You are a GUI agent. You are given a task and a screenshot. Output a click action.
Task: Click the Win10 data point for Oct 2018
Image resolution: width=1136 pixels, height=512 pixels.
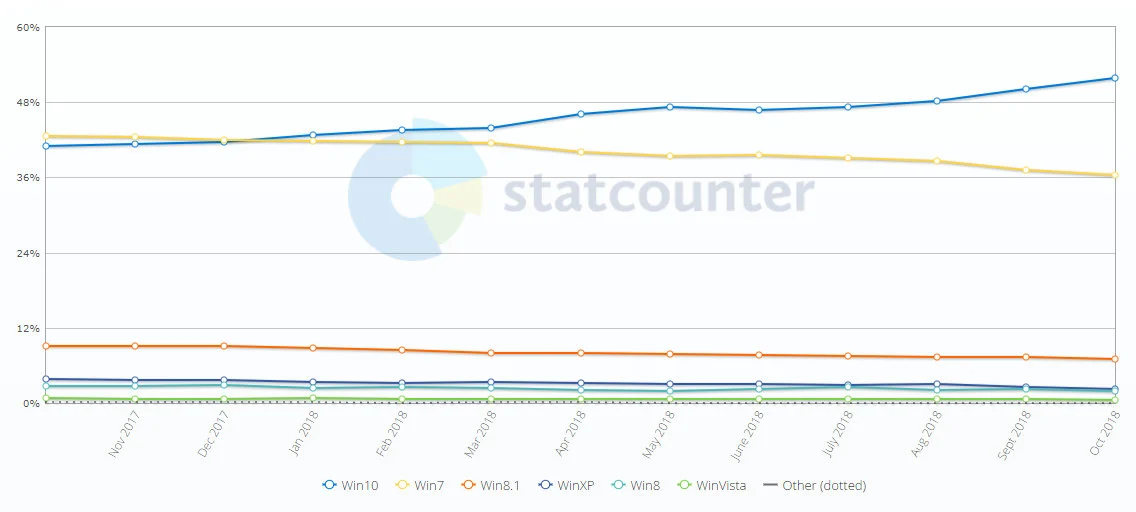[1115, 78]
